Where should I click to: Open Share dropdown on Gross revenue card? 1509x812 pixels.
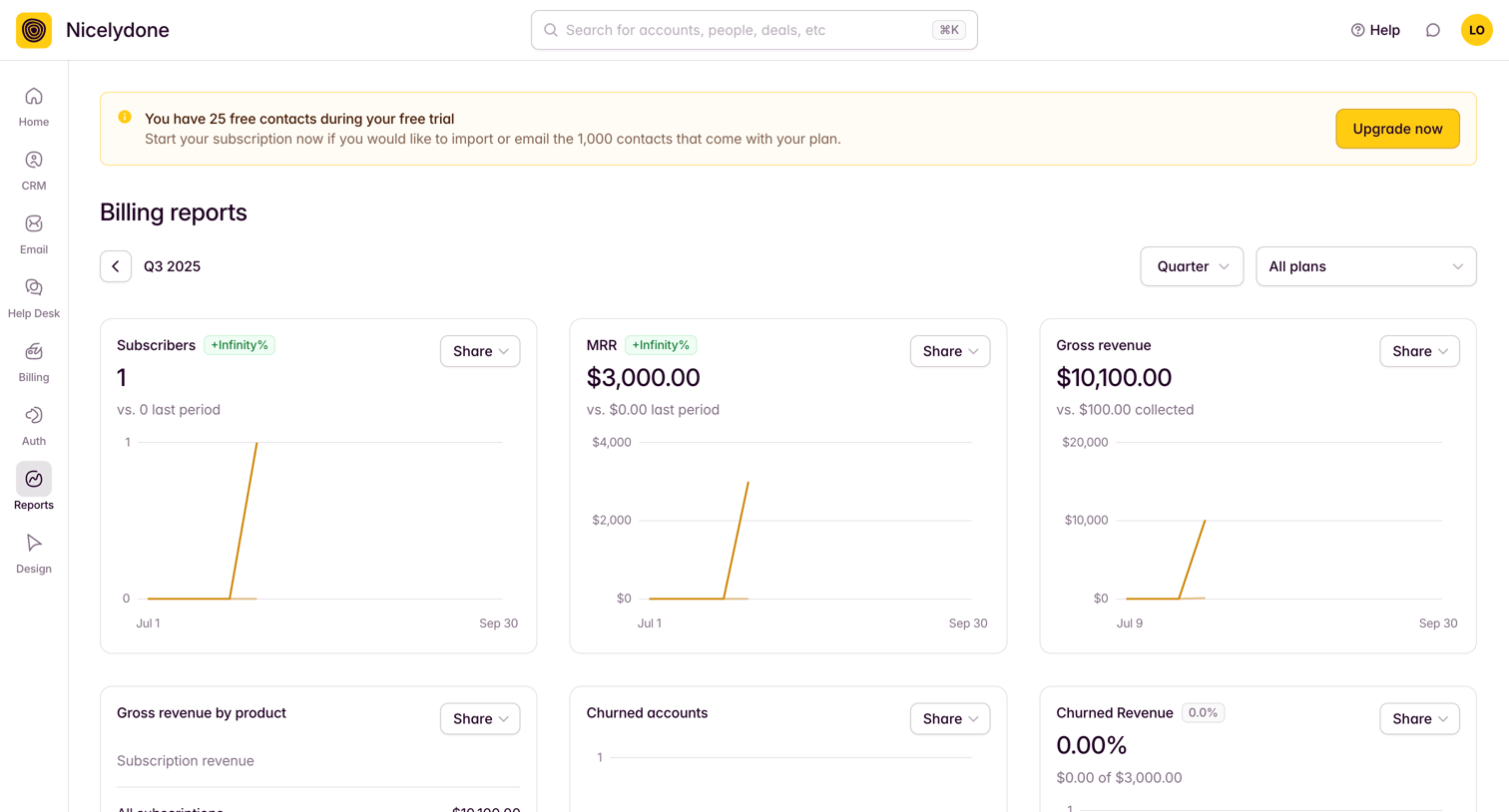tap(1419, 351)
